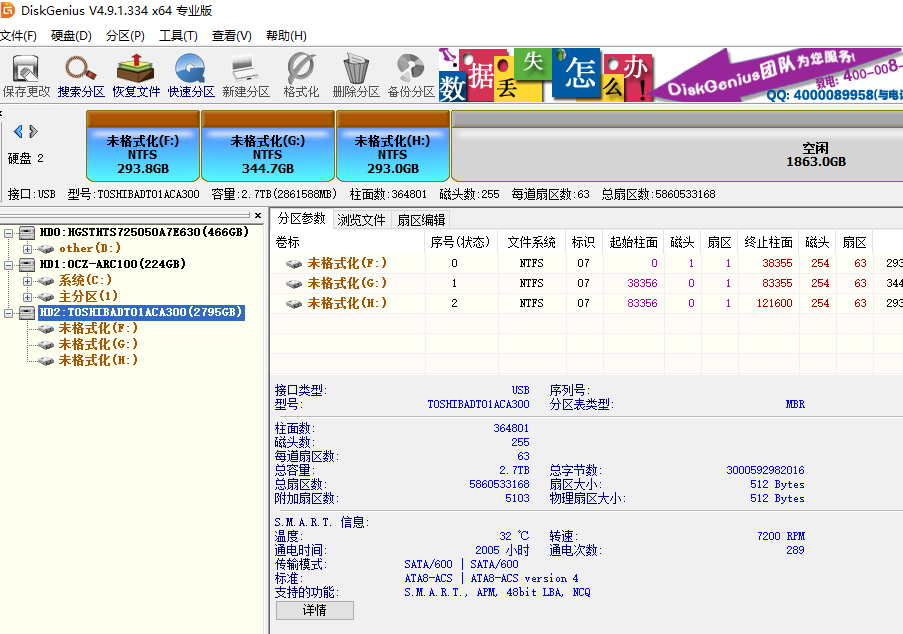Collapse the HD2 TOSHIBA disk node
This screenshot has width=903, height=634.
coord(9,313)
